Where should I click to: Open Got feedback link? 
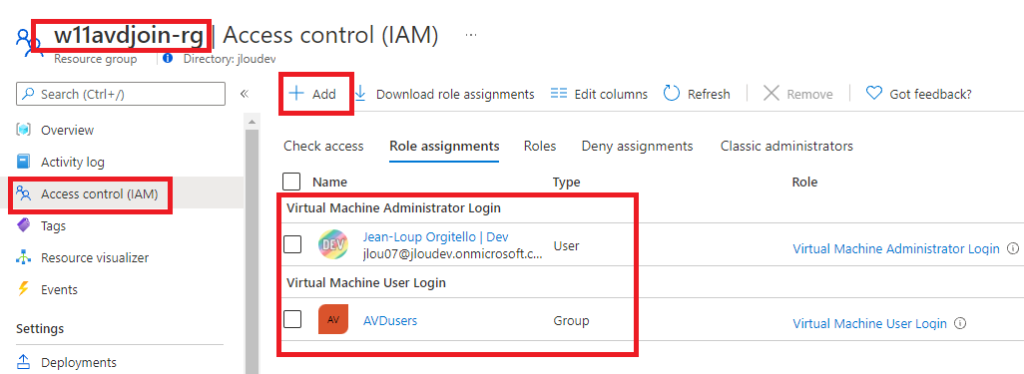[919, 94]
